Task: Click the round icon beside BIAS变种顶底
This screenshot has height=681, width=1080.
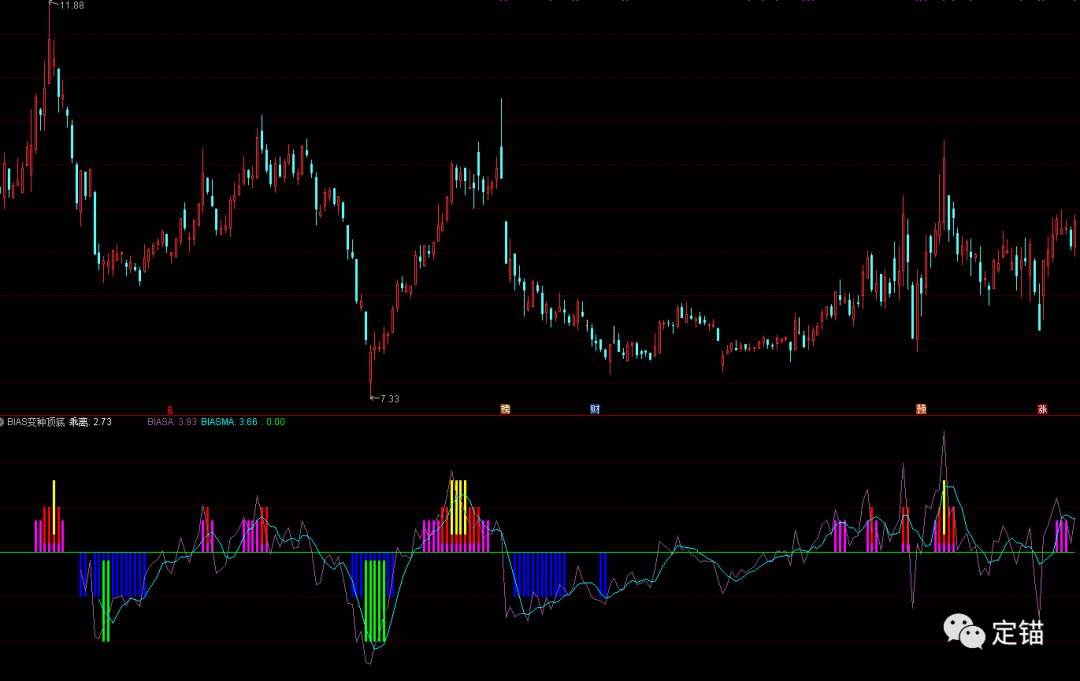Action: pos(3,422)
